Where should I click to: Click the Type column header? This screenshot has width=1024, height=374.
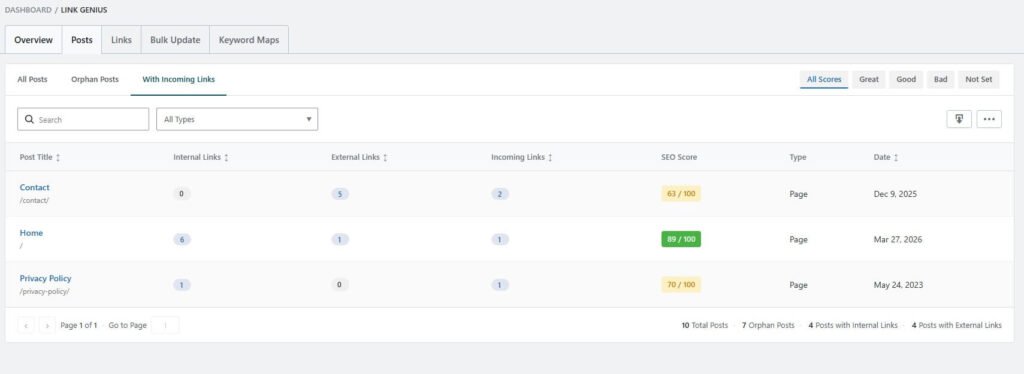click(797, 157)
